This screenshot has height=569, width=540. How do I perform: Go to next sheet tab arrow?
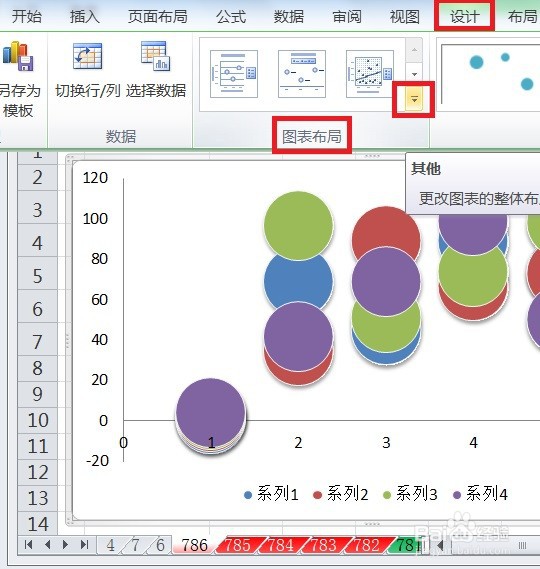(65, 544)
